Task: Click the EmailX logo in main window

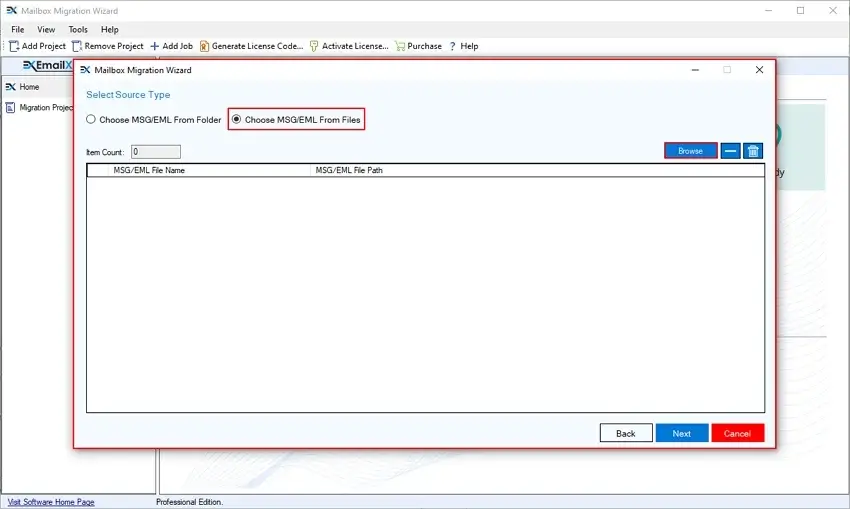Action: [48, 66]
